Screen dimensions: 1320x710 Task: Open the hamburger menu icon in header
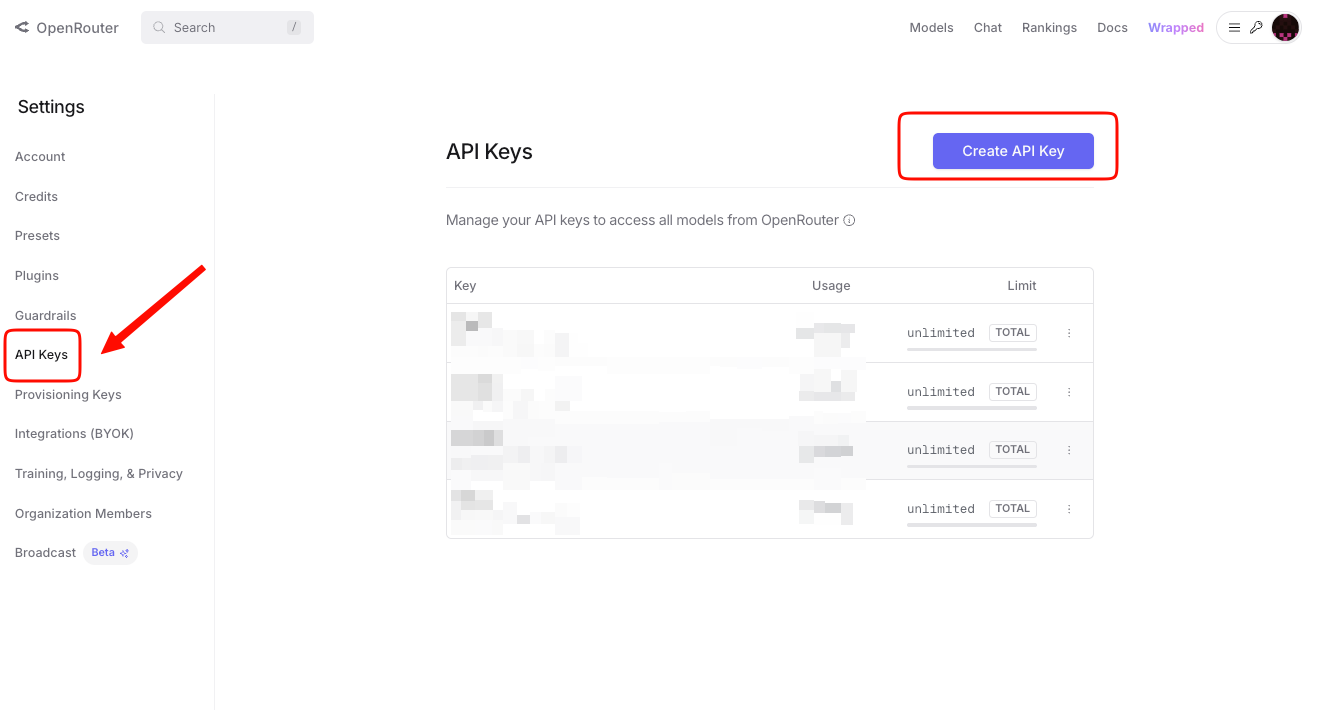point(1235,28)
